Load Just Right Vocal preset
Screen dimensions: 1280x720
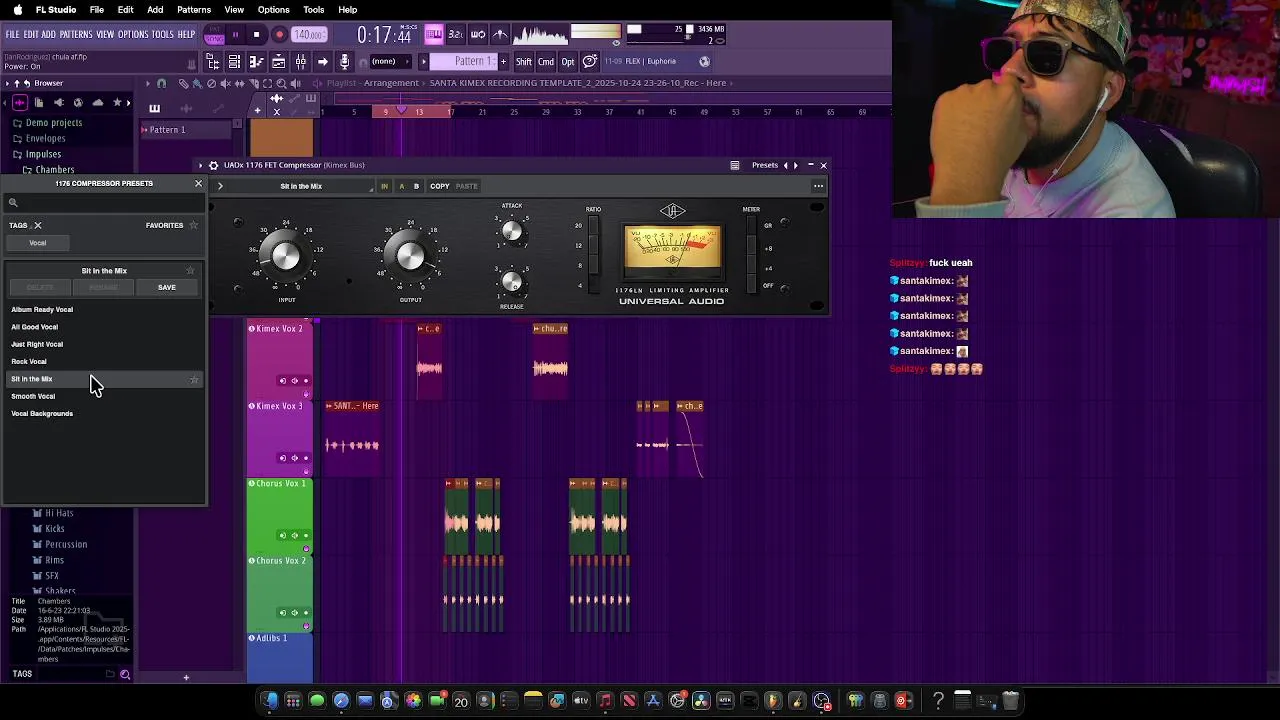37,344
